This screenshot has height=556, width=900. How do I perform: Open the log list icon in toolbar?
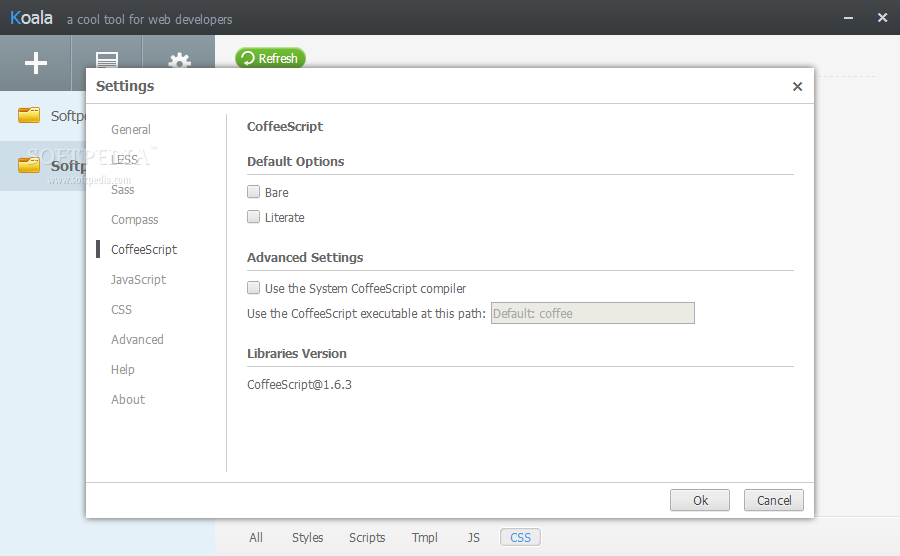click(107, 60)
